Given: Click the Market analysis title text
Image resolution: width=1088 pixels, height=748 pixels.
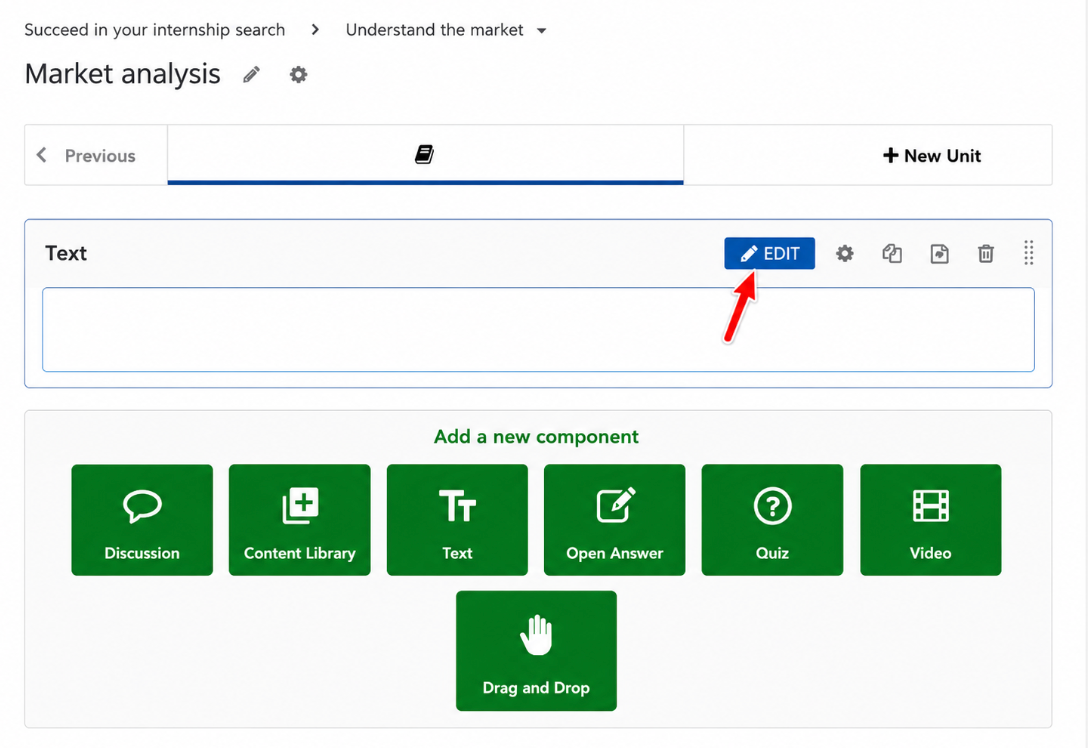Looking at the screenshot, I should [123, 74].
